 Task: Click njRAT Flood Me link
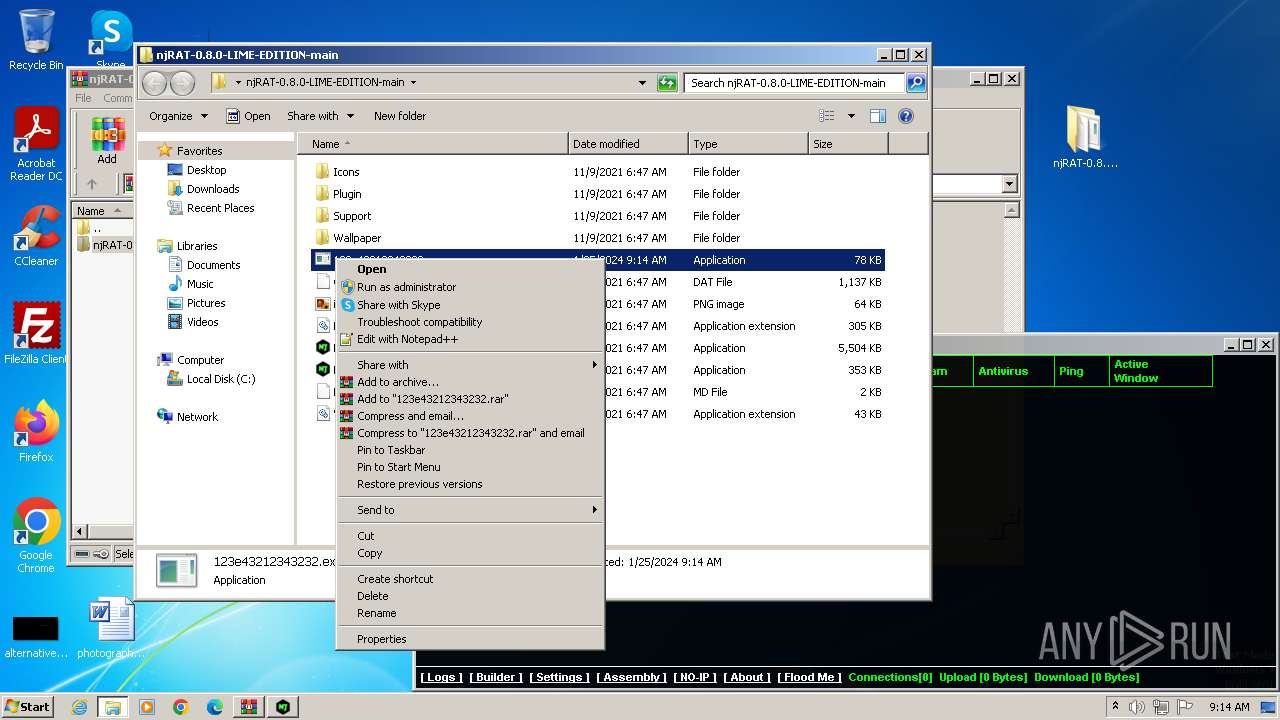click(810, 677)
